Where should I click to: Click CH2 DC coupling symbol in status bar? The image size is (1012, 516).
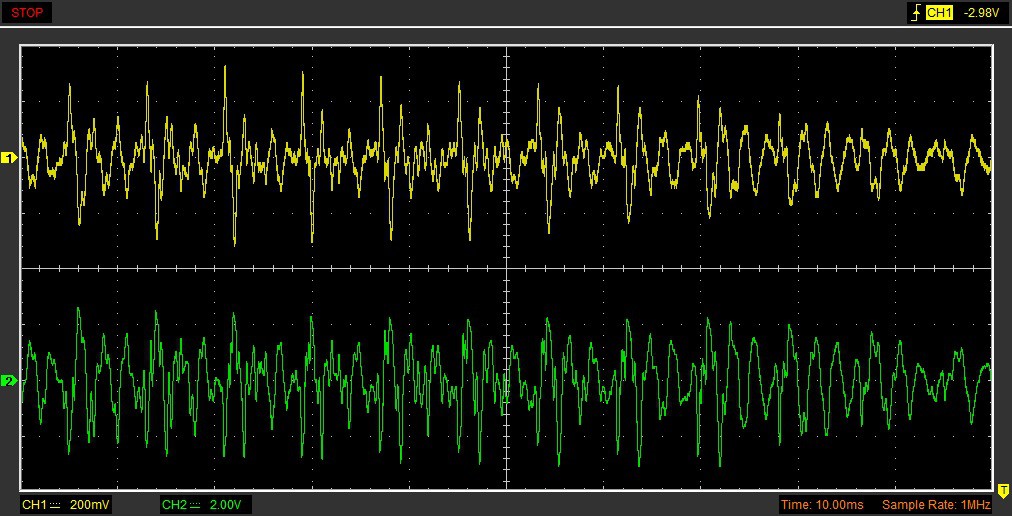[x=195, y=505]
